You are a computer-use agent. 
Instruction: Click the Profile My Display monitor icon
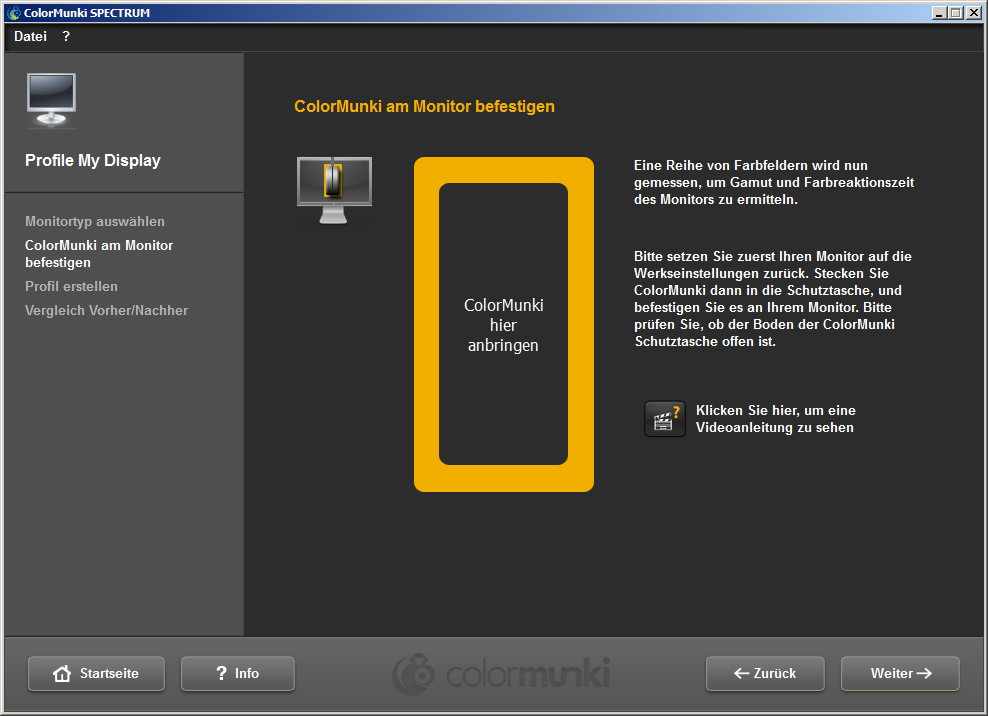point(51,100)
